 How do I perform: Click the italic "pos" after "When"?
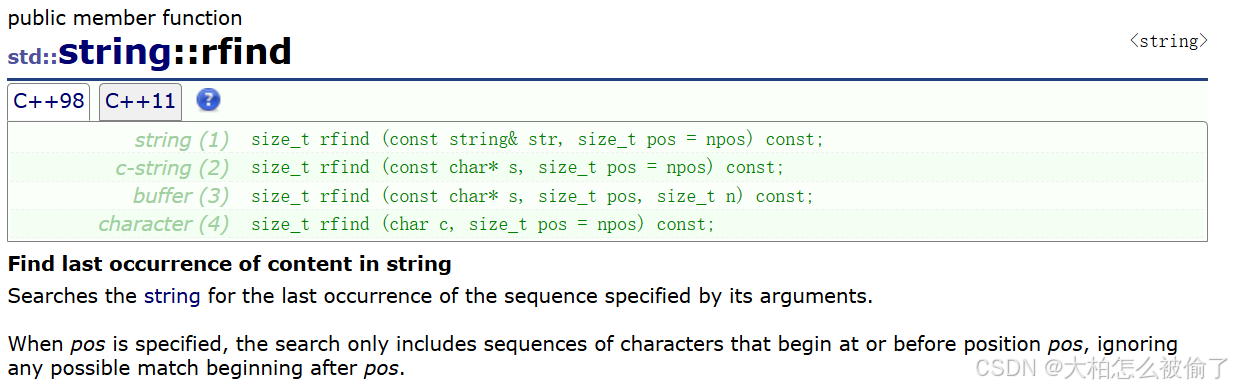tap(81, 345)
